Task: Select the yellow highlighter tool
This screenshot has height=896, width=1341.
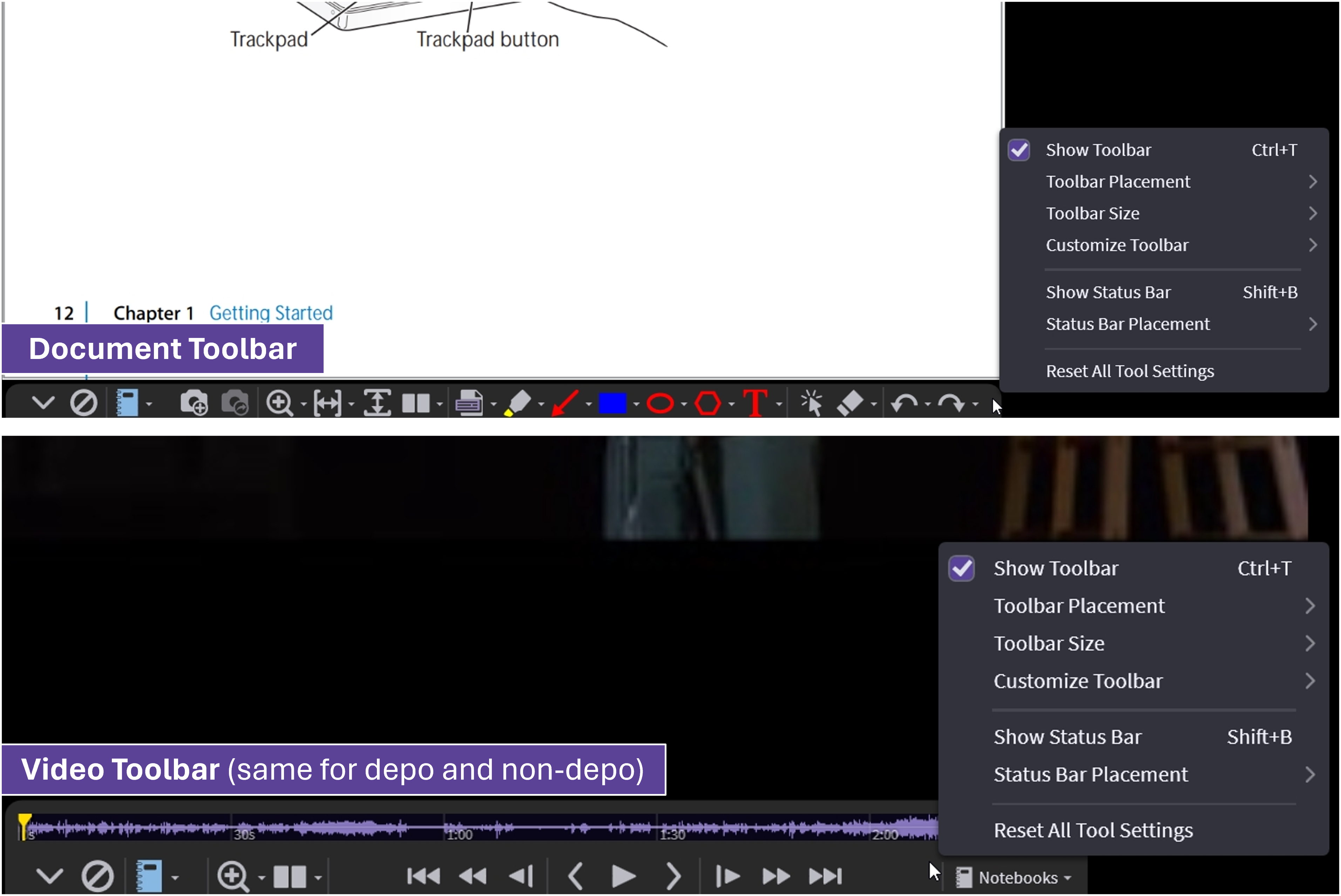Action: [x=518, y=403]
